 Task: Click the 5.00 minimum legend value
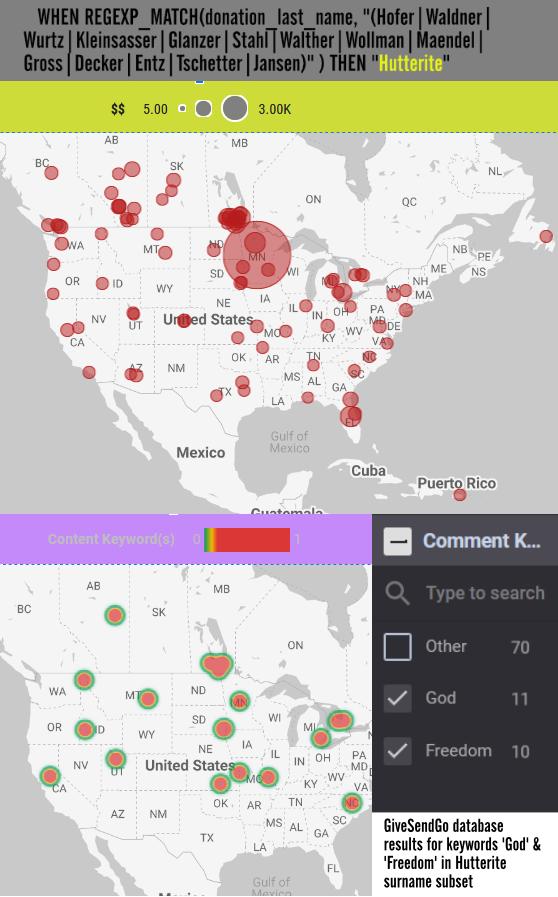(x=155, y=109)
